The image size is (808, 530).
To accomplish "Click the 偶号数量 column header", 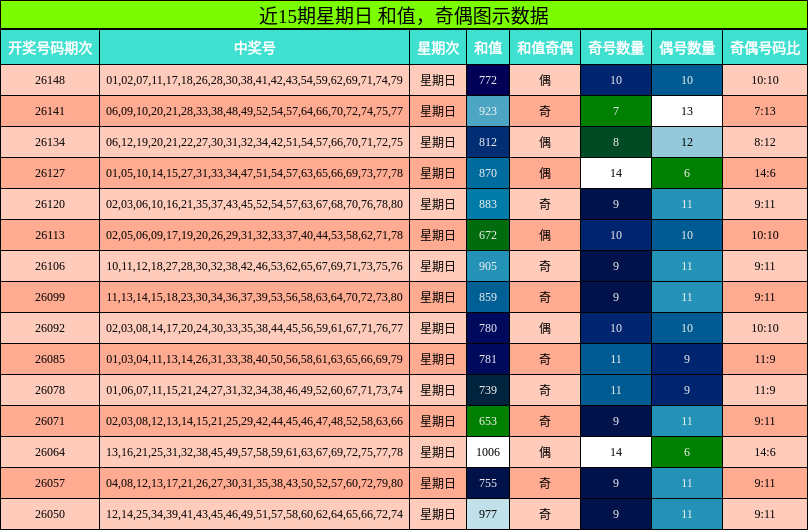I will [687, 47].
